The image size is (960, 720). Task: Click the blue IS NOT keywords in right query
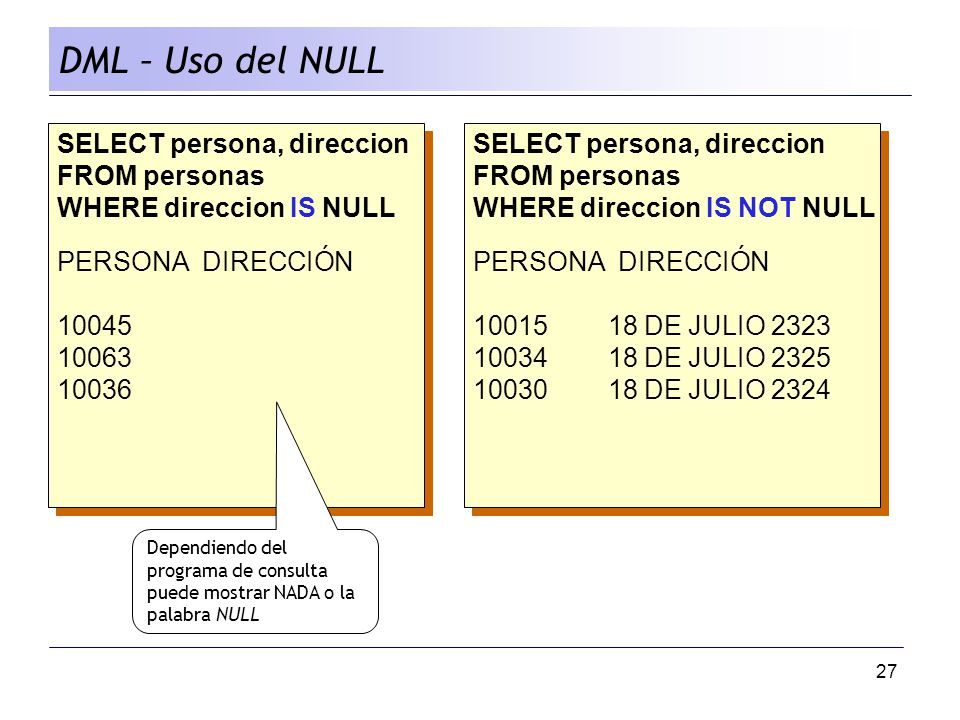(751, 208)
